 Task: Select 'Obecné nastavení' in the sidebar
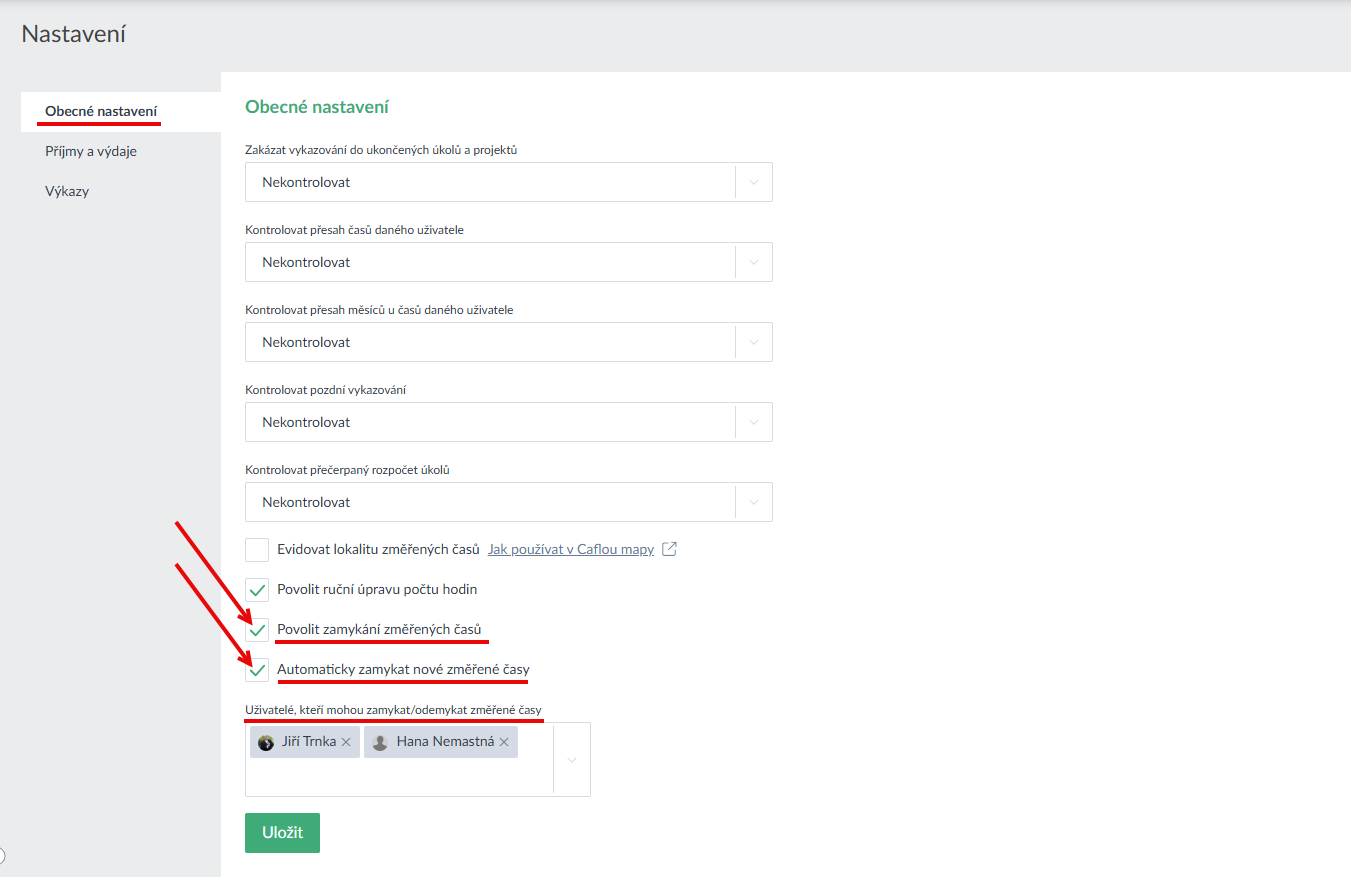(x=101, y=111)
